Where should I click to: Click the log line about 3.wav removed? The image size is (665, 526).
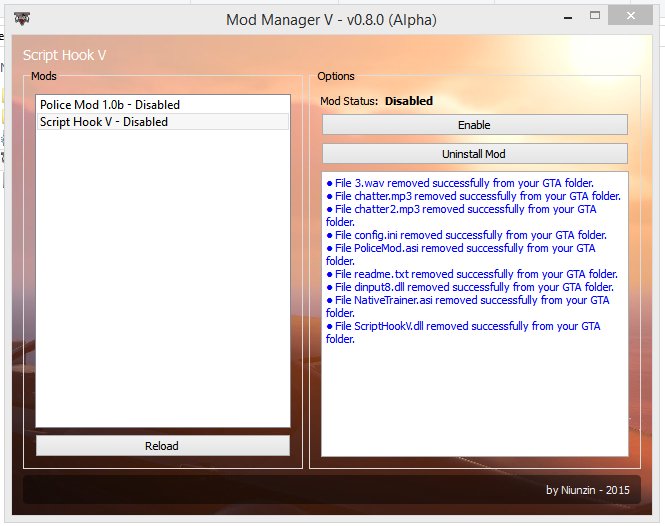(460, 183)
